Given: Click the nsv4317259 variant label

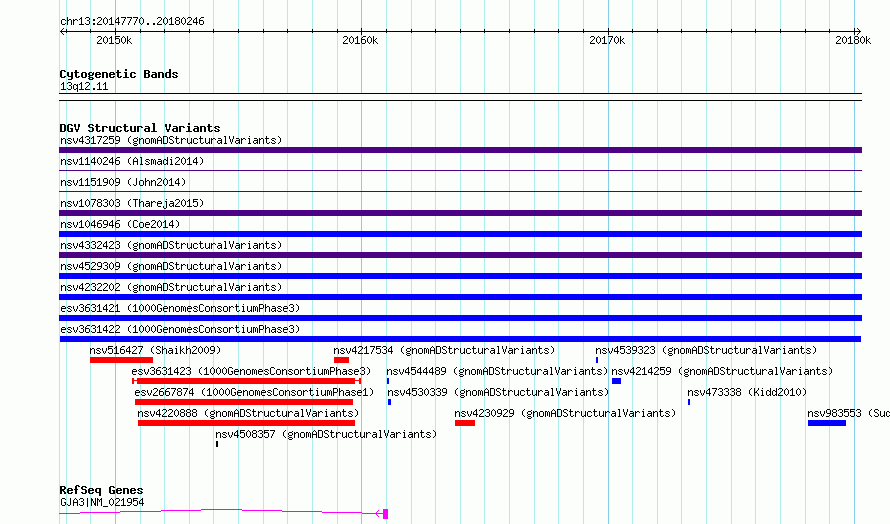Looking at the screenshot, I should pos(171,140).
